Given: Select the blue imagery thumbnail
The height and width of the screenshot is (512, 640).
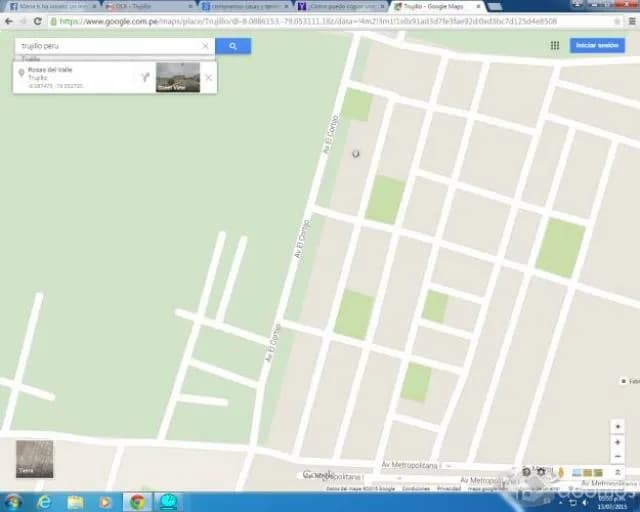Looking at the screenshot, I should click(577, 473).
